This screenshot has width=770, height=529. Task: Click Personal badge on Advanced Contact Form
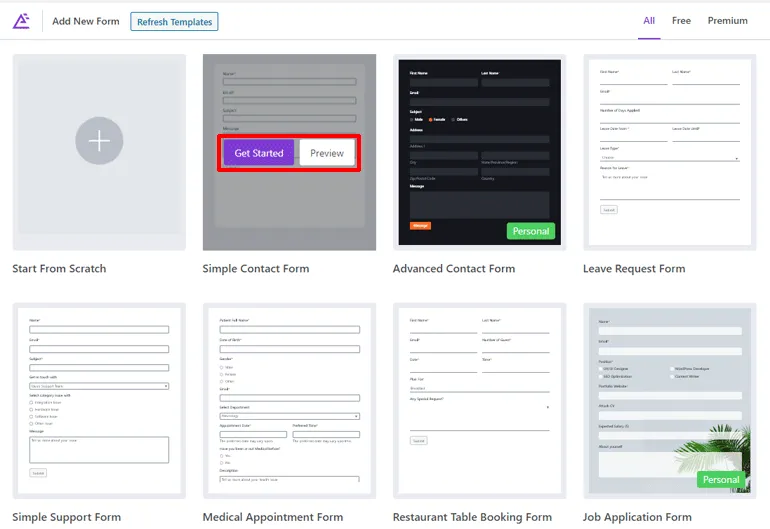(x=530, y=231)
